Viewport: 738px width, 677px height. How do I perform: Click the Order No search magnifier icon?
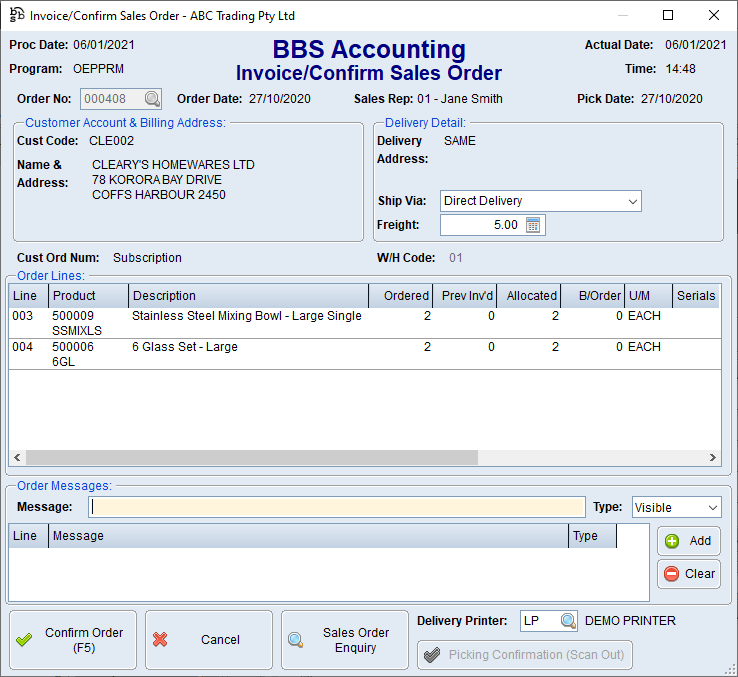(x=151, y=99)
